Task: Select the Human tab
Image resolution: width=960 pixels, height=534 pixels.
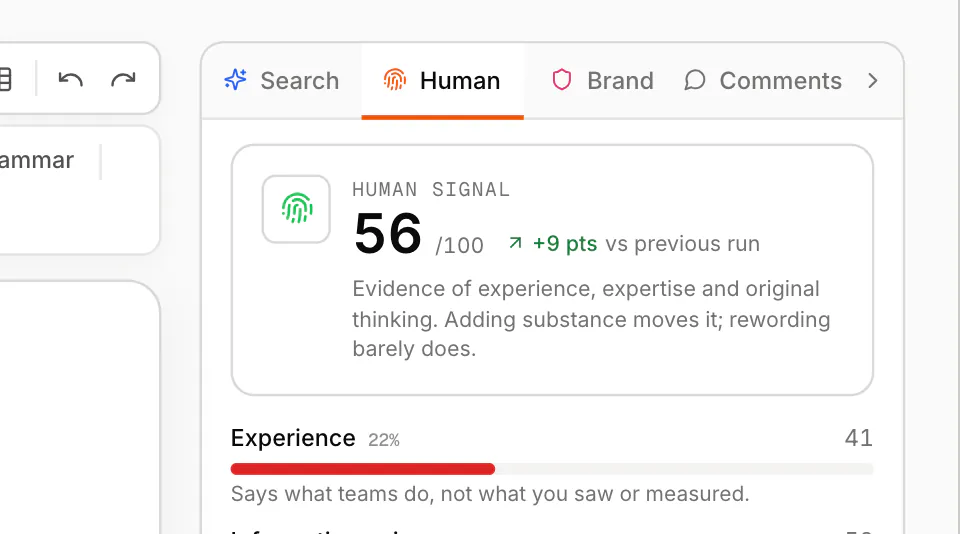Action: [442, 81]
